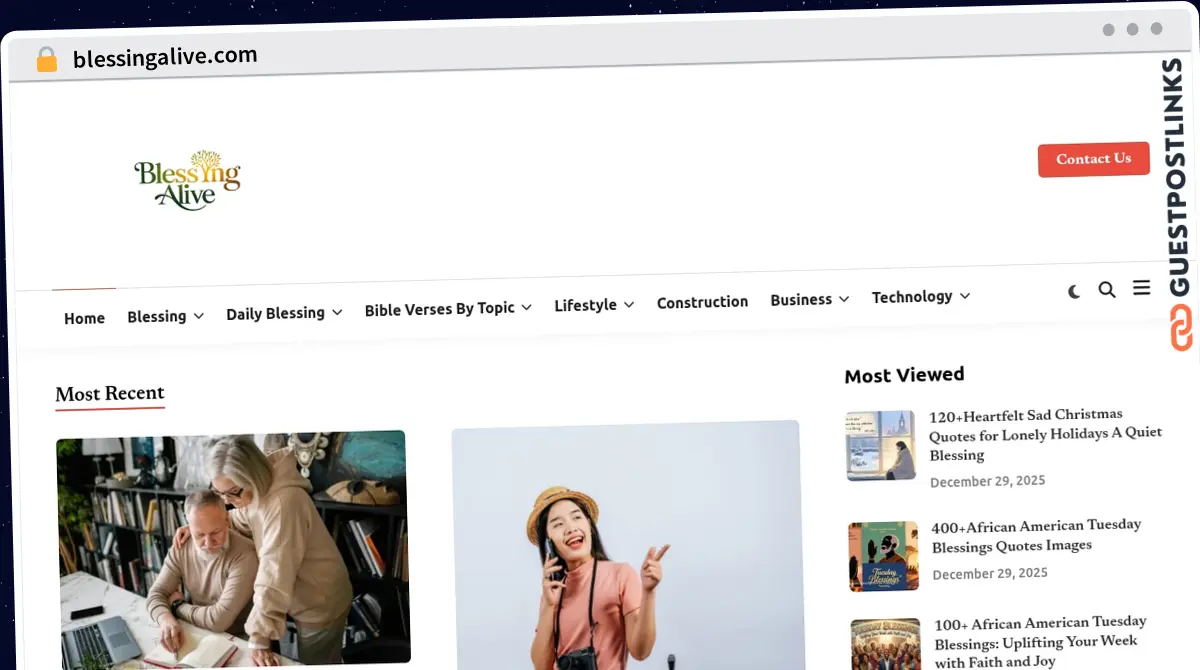Viewport: 1200px width, 670px height.
Task: Click December 29, 2025 under 400+African American post
Action: pos(990,574)
